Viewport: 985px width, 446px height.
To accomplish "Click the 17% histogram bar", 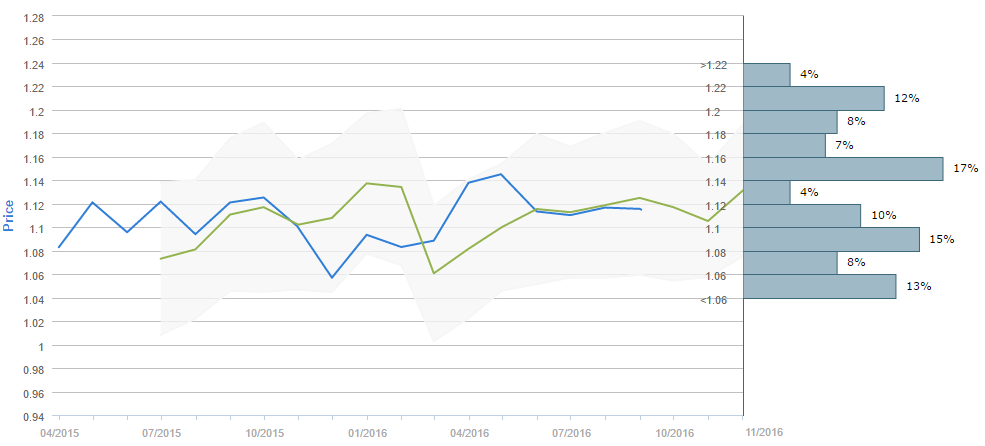I will click(843, 169).
